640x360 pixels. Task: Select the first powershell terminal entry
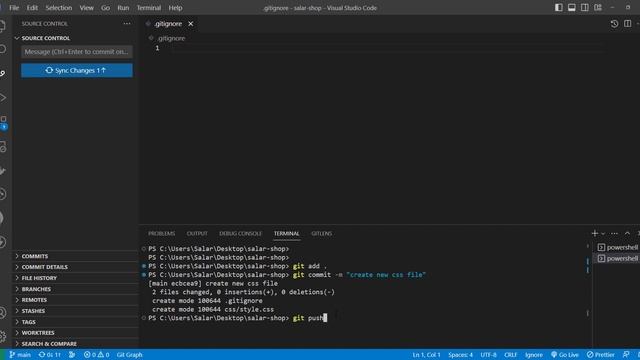(x=617, y=247)
